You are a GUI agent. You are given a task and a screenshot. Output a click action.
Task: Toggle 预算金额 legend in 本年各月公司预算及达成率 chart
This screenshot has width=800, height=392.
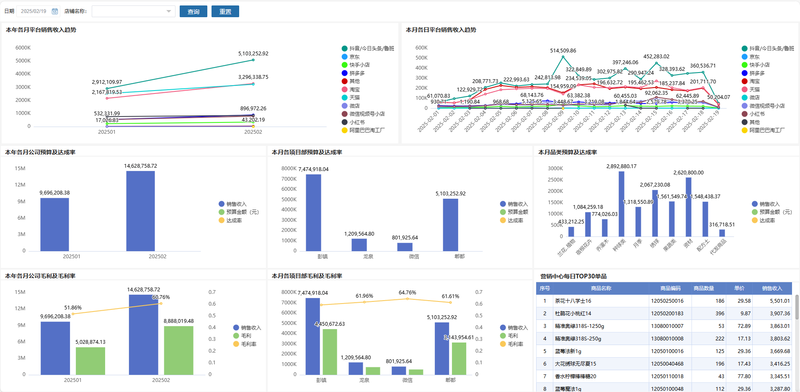click(239, 212)
